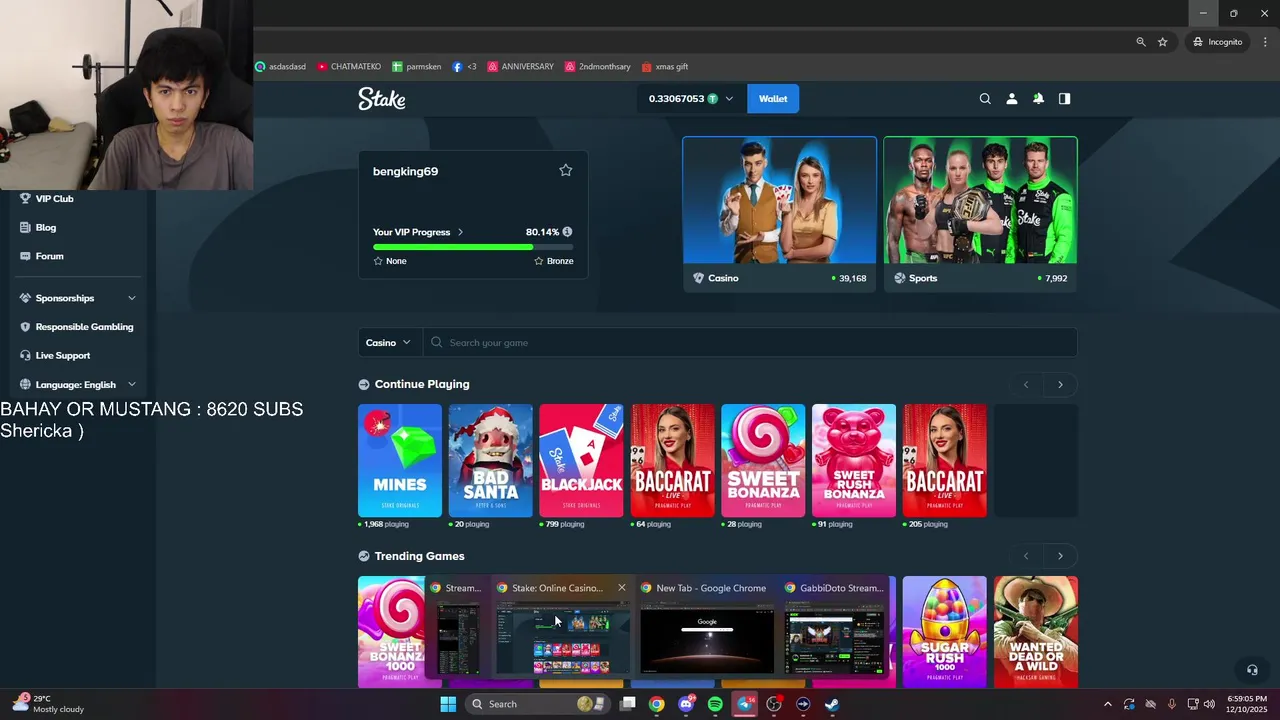Open the Casino category dropdown in search
The height and width of the screenshot is (720, 1280).
[x=388, y=343]
